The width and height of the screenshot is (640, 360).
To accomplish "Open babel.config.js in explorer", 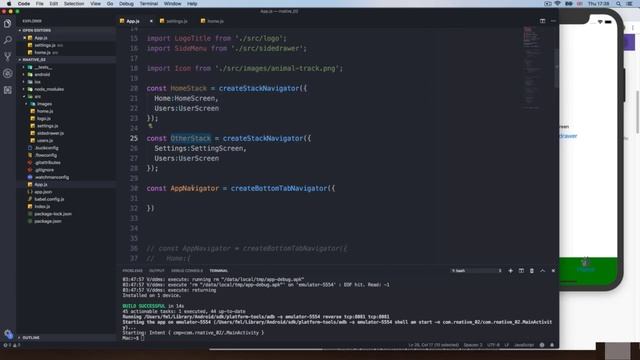I will pos(49,199).
